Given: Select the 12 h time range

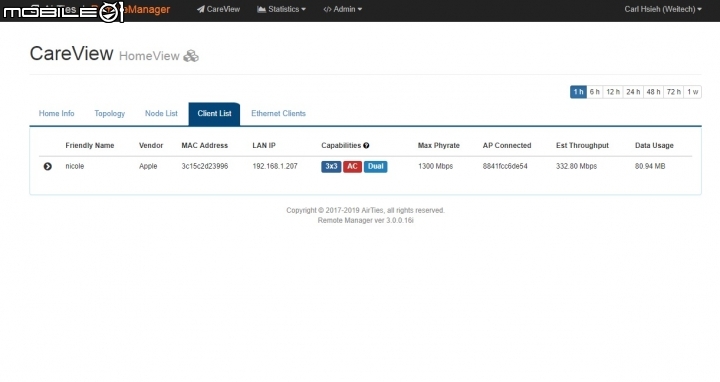Looking at the screenshot, I should 613,92.
